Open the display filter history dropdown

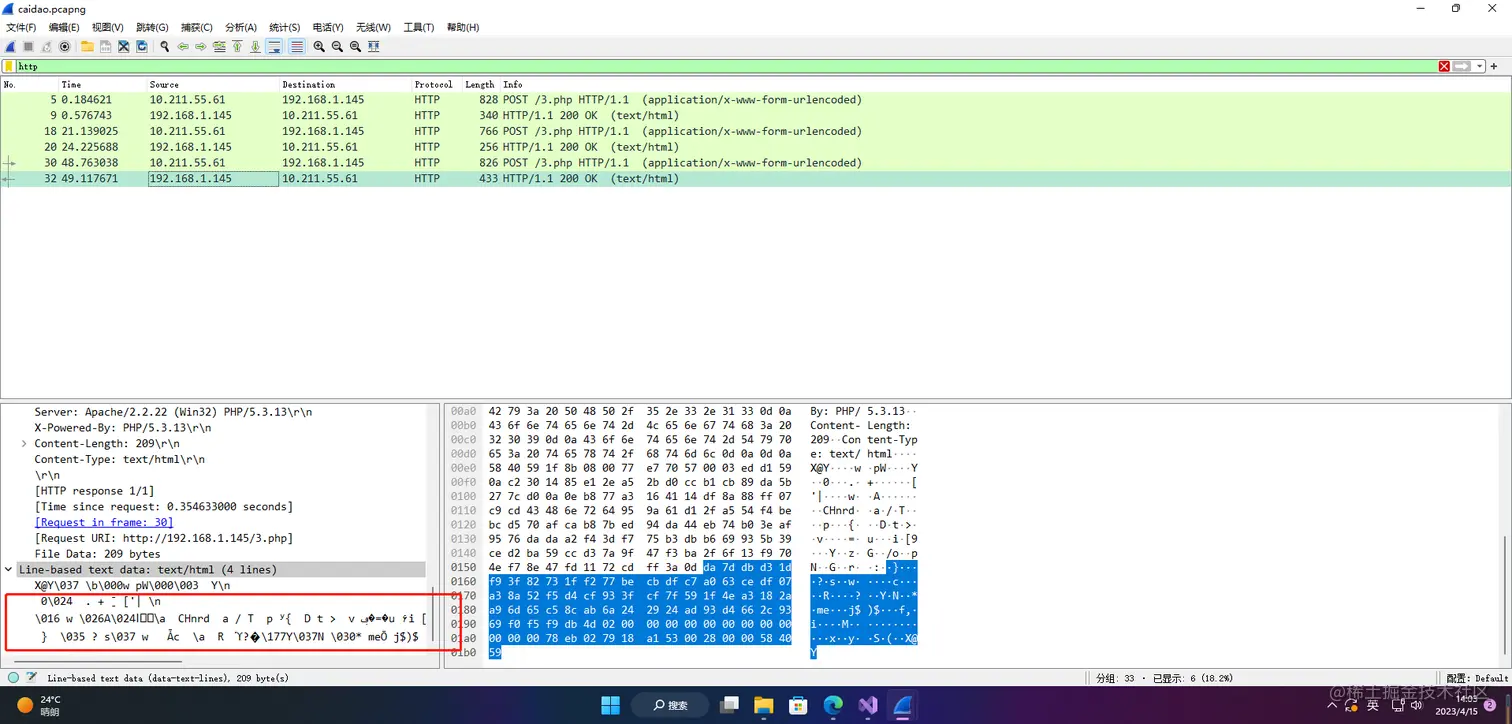click(x=1479, y=66)
